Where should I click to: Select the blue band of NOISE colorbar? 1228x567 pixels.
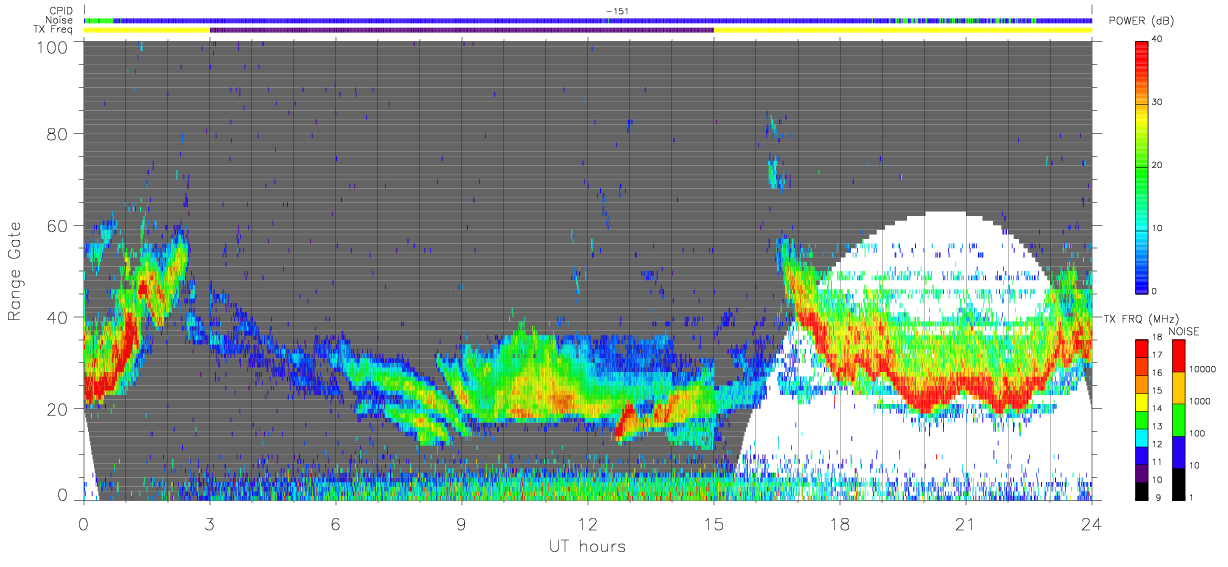(x=1179, y=451)
